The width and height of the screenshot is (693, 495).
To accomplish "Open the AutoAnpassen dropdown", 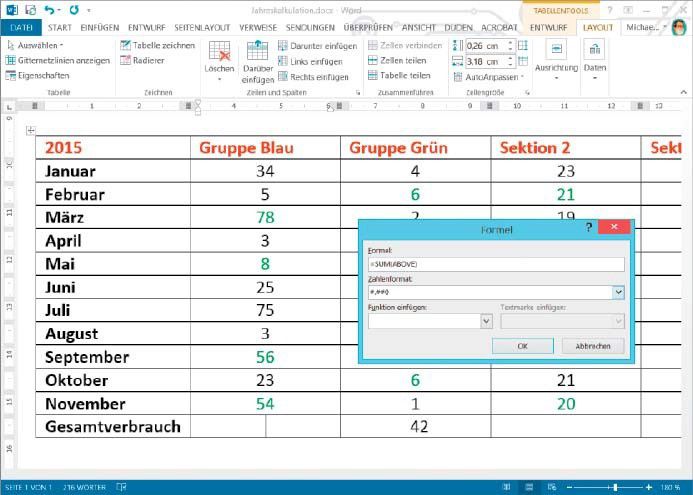I will click(489, 77).
